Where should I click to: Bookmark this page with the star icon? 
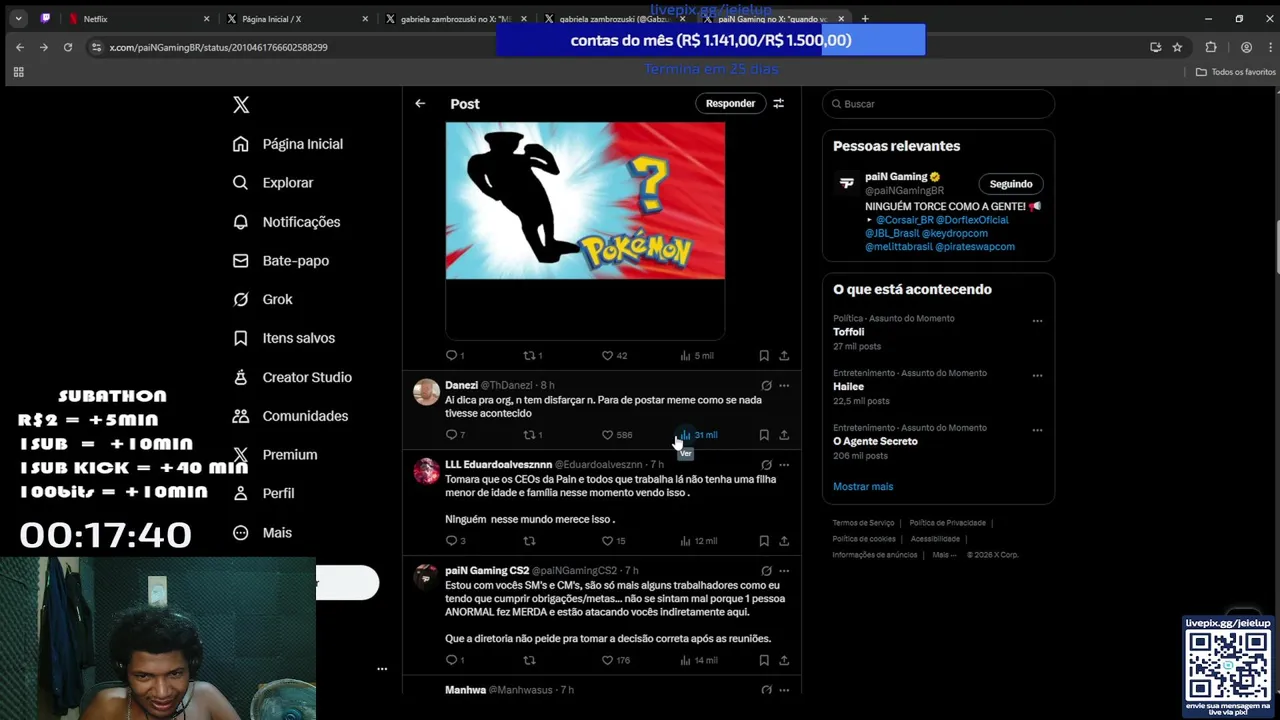(x=1177, y=47)
